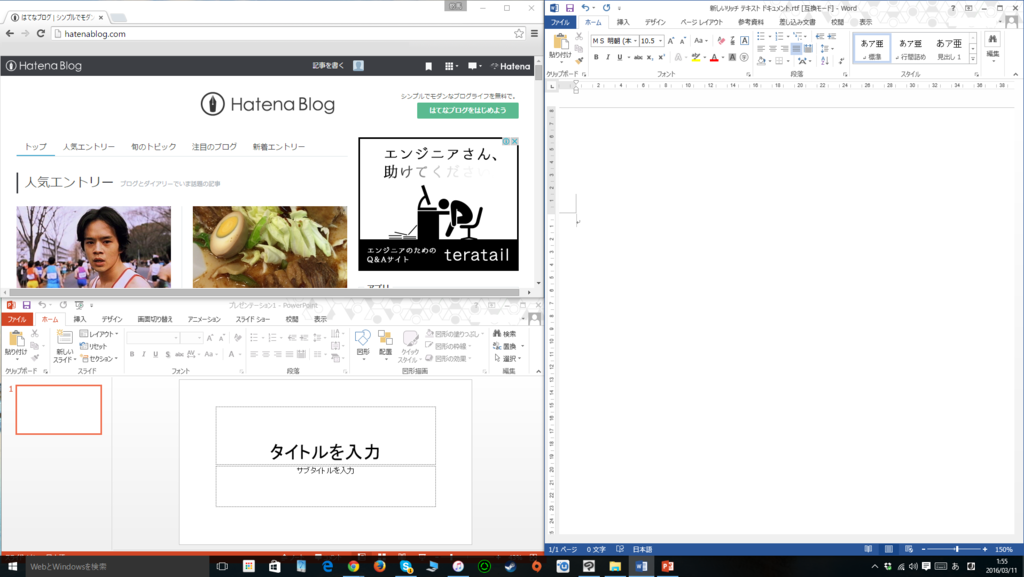This screenshot has width=1024, height=577.
Task: Open the 挿入 tab in Word
Action: pos(623,22)
